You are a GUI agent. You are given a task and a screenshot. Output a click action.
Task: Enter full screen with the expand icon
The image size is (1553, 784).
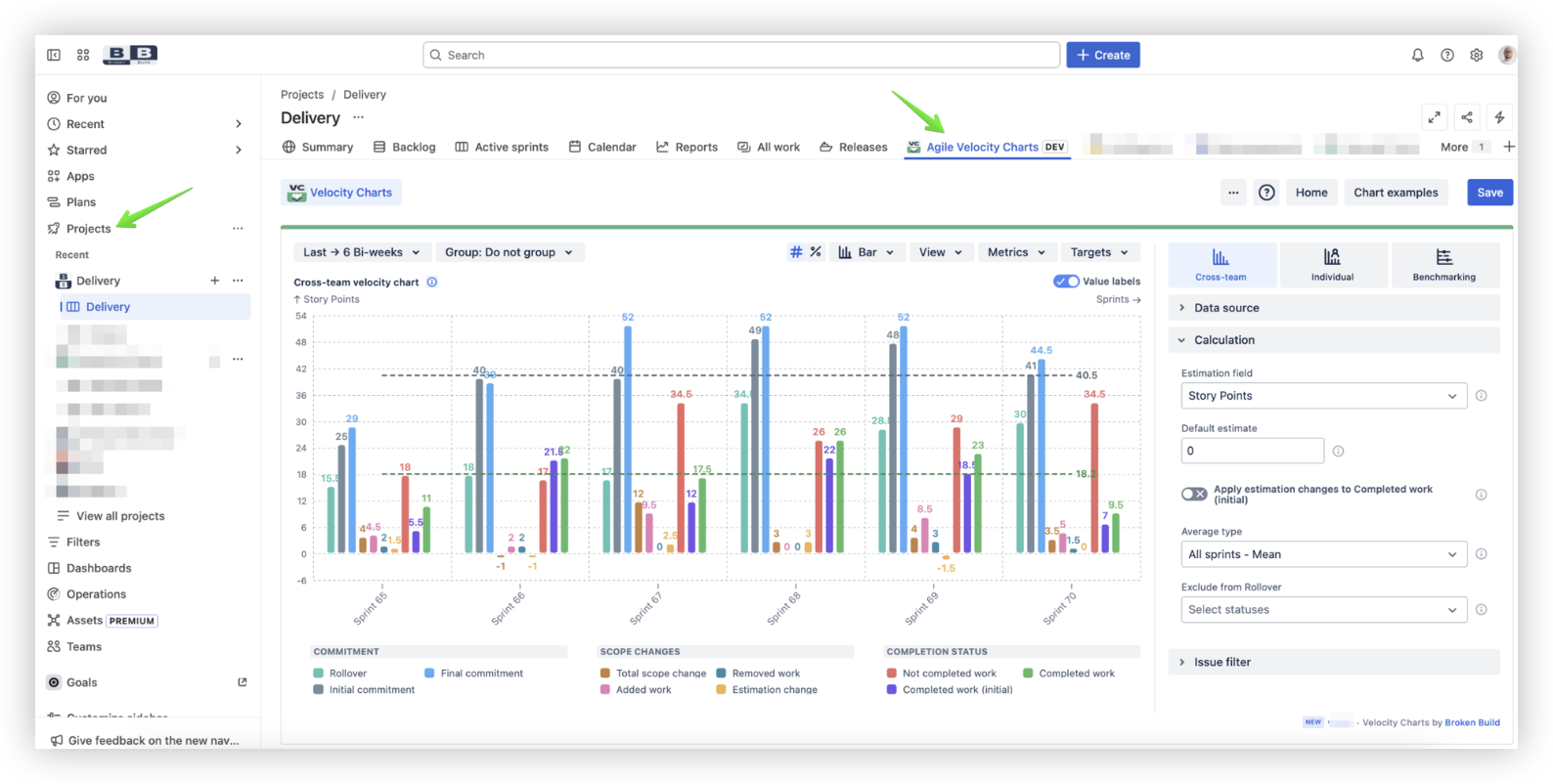(1434, 117)
